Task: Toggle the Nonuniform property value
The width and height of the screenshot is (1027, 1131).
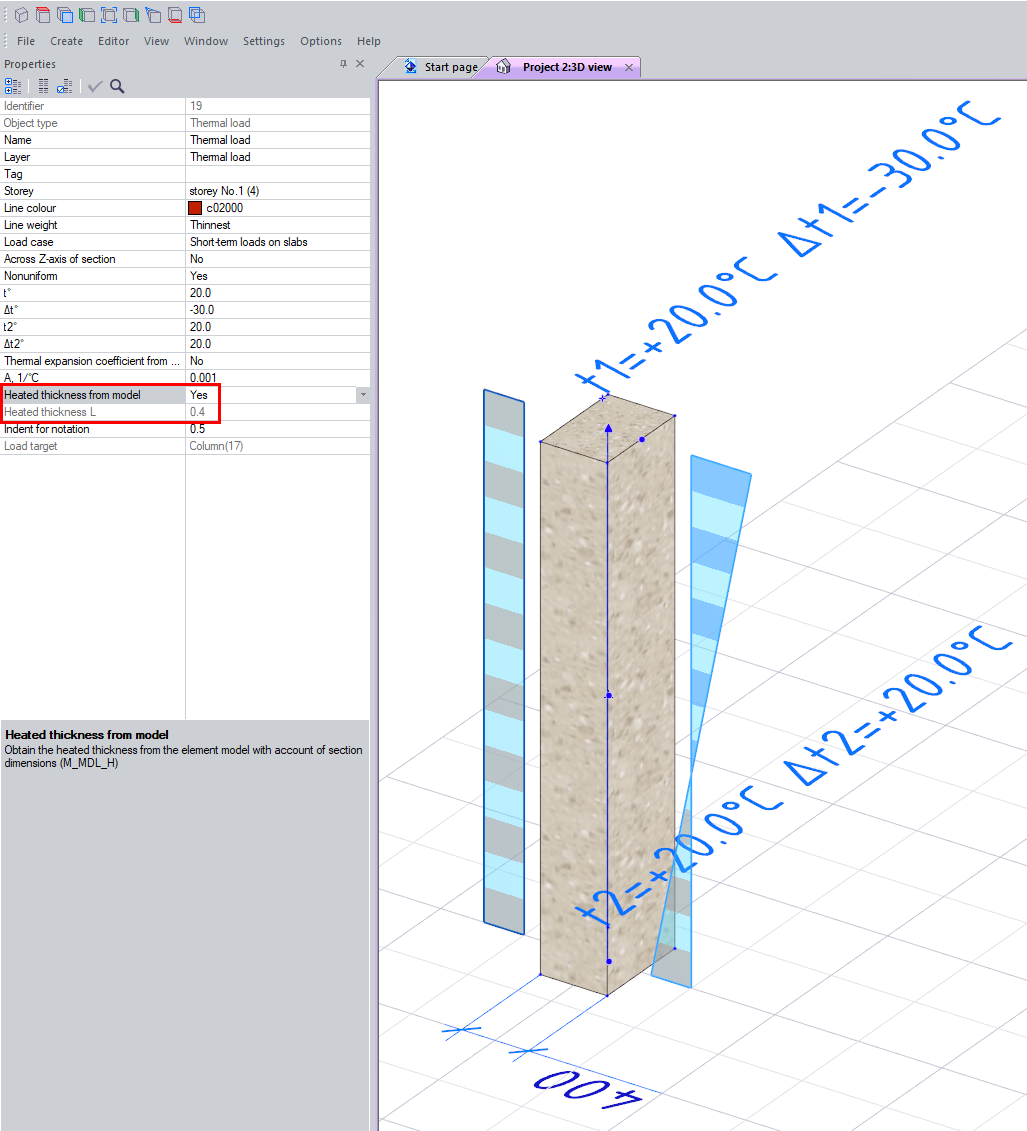Action: (277, 276)
